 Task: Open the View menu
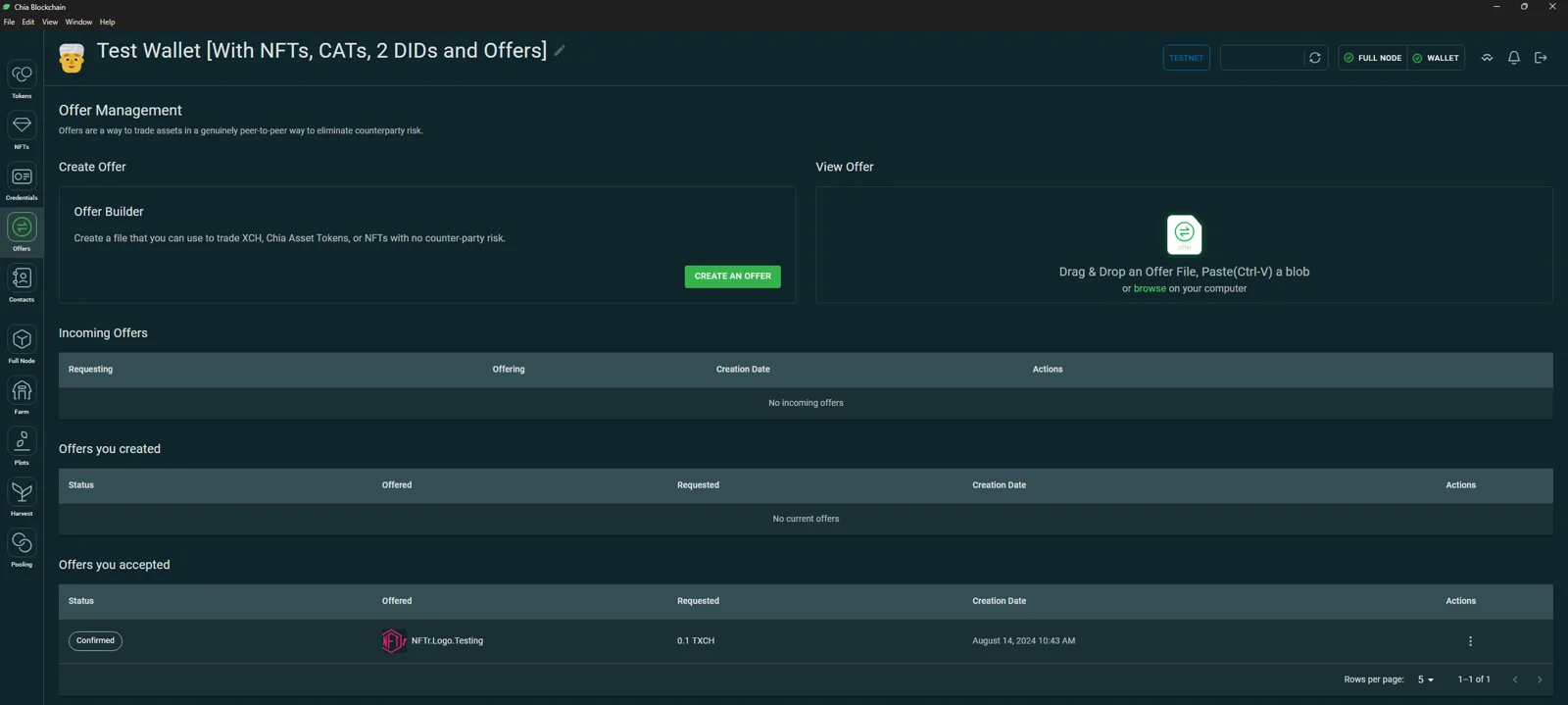(x=50, y=22)
